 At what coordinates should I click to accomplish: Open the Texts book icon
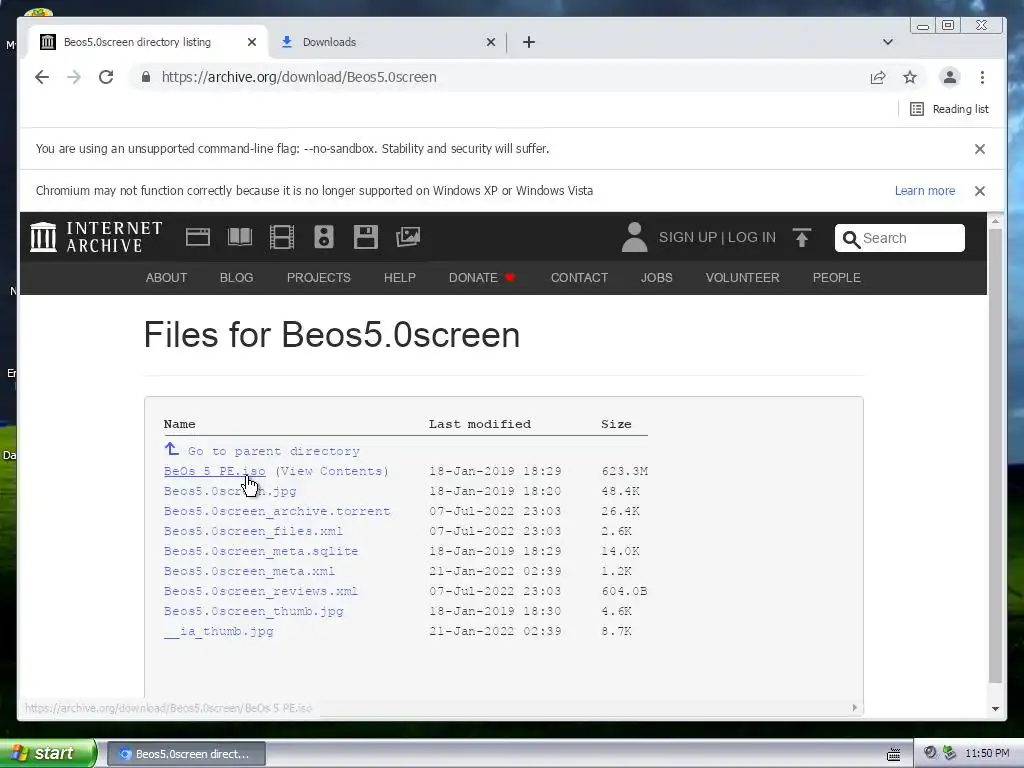pos(240,236)
